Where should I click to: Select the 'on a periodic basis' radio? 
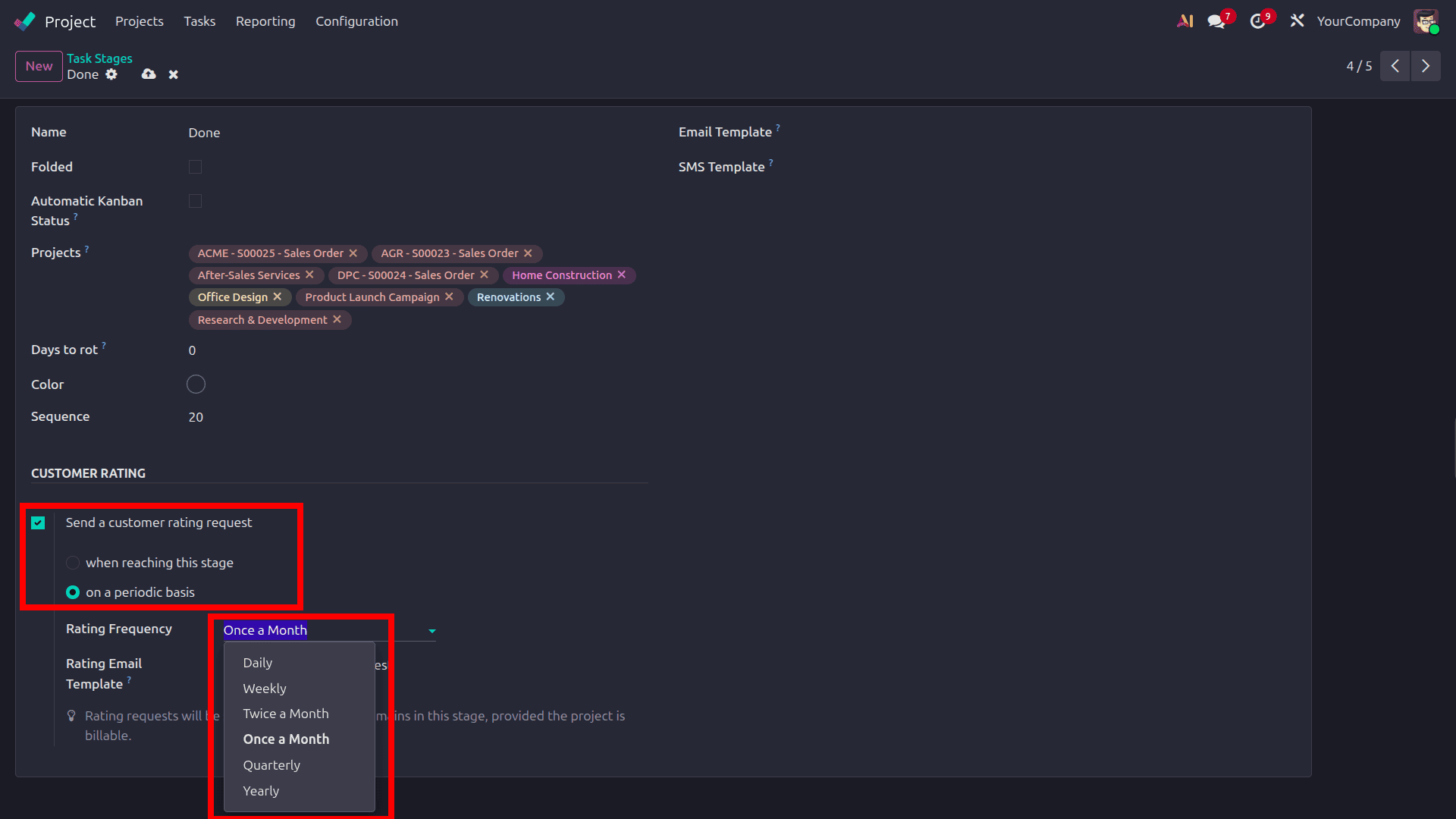pos(73,592)
